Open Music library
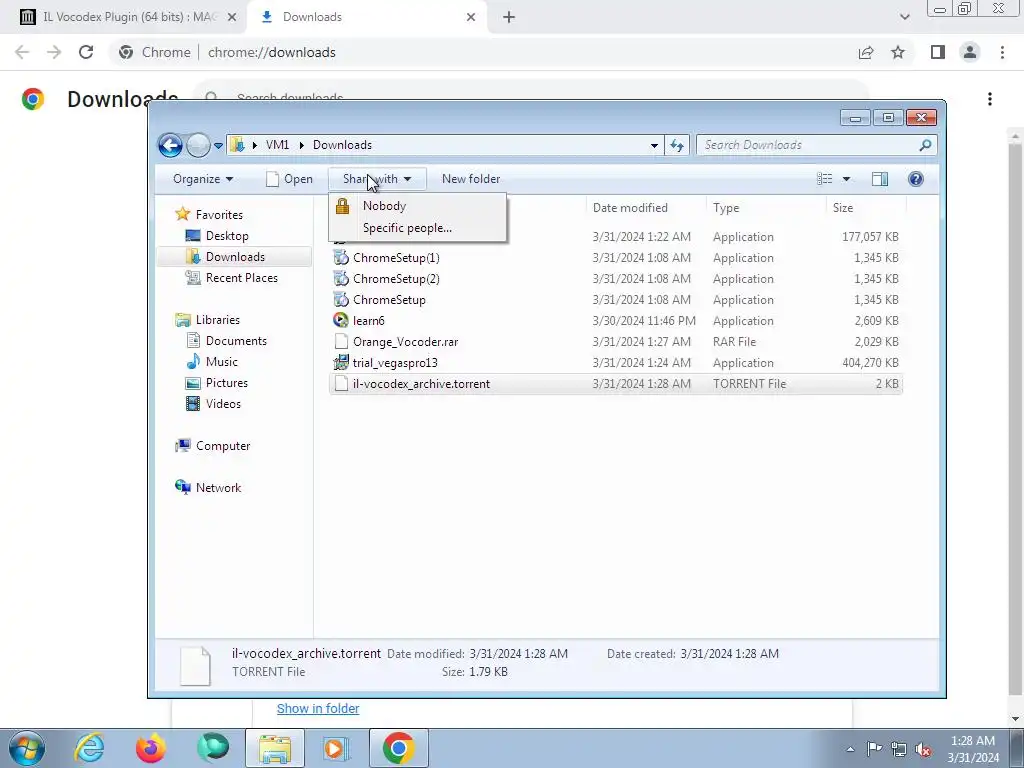1024x768 pixels. (221, 362)
